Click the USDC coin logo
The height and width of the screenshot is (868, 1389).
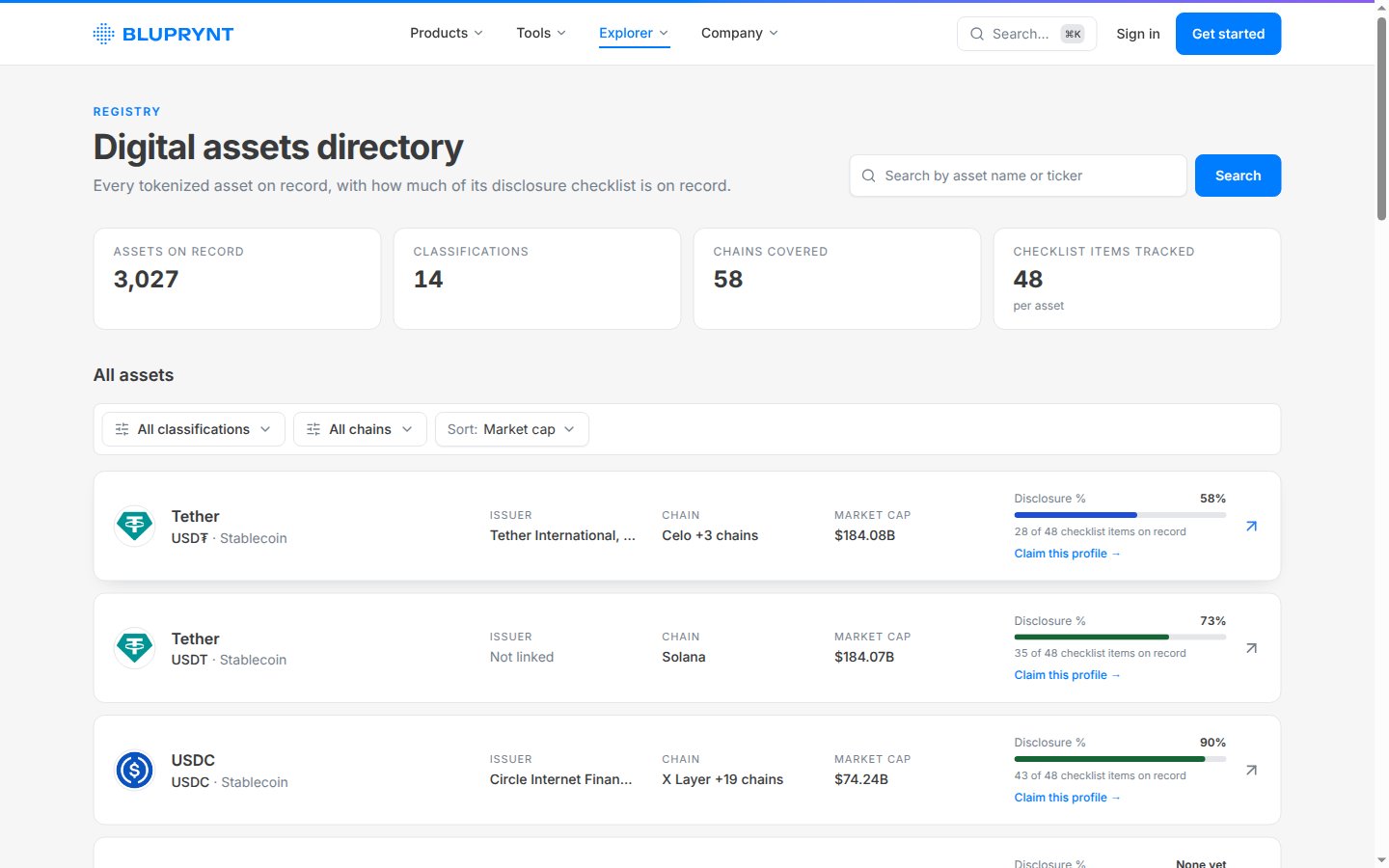point(134,771)
